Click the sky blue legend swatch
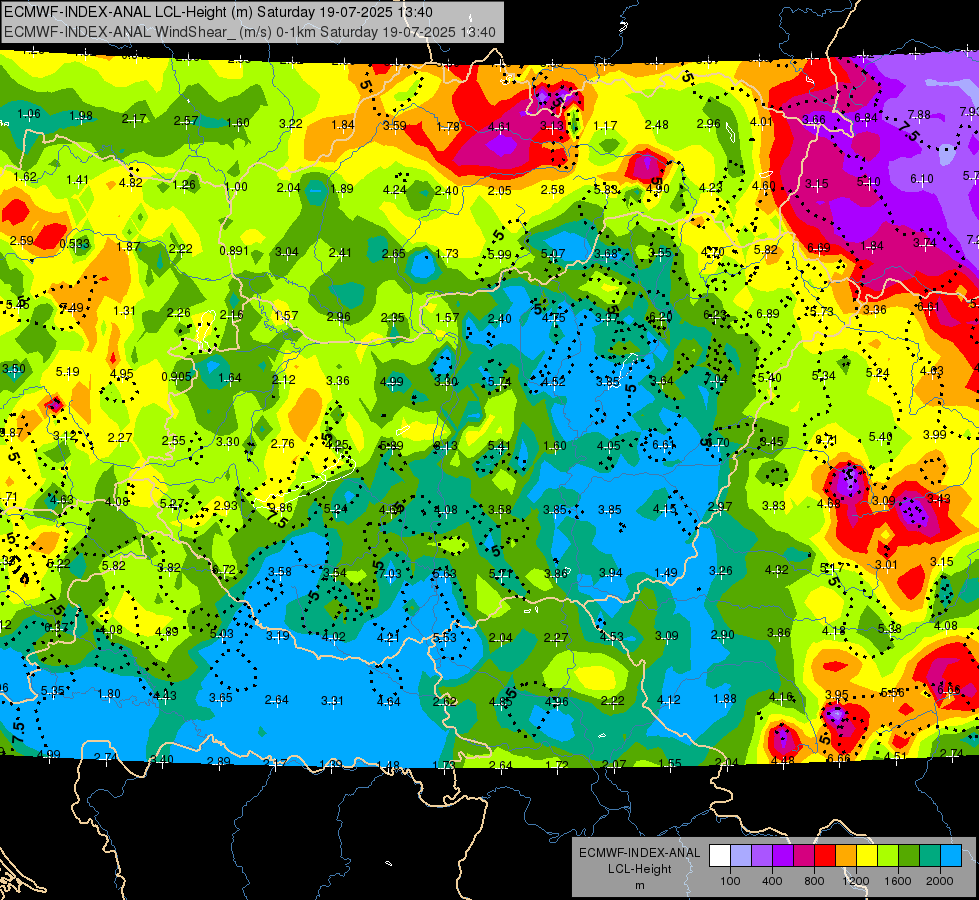The width and height of the screenshot is (979, 900). click(x=951, y=855)
